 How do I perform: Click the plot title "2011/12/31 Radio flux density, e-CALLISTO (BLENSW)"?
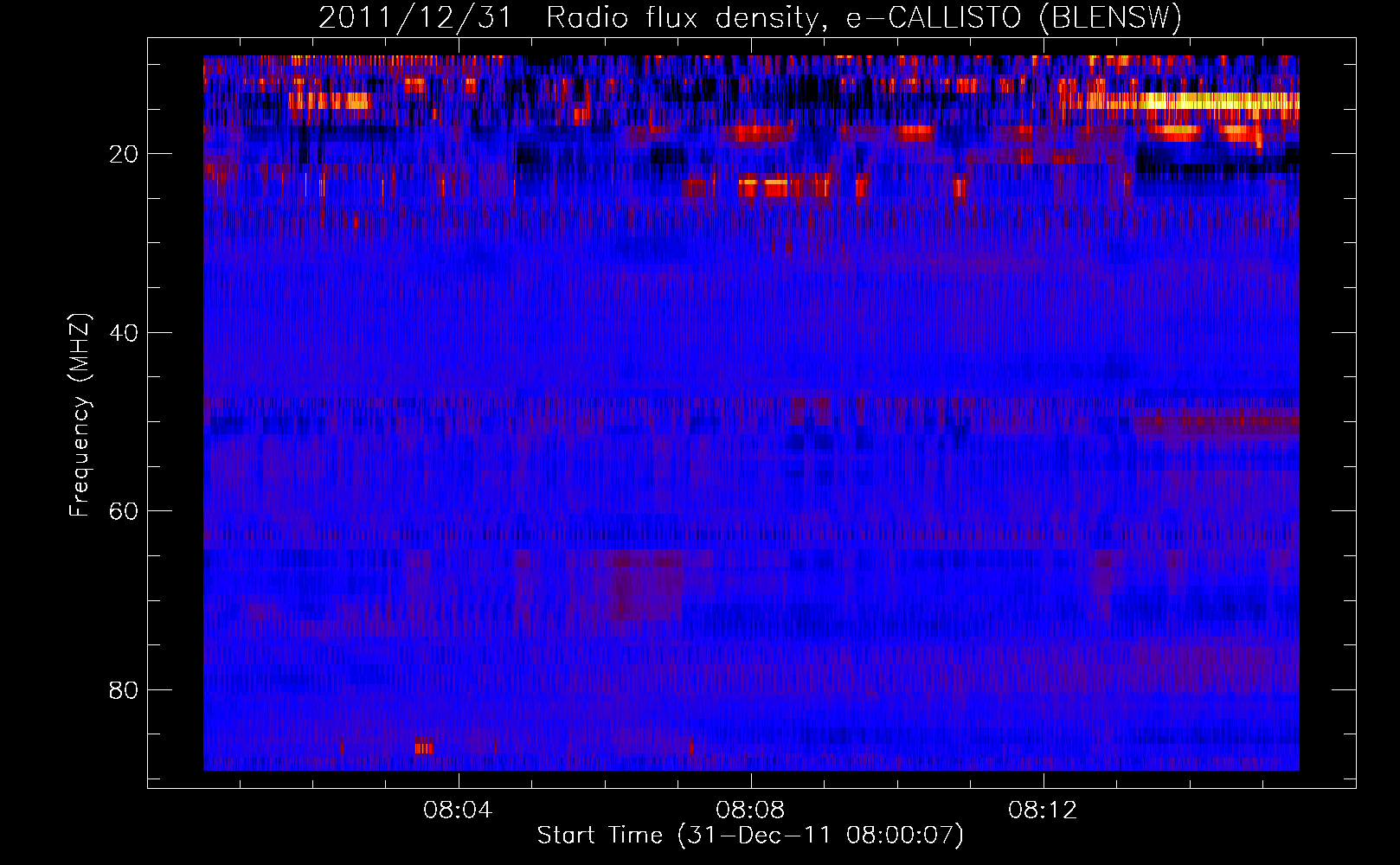(750, 18)
